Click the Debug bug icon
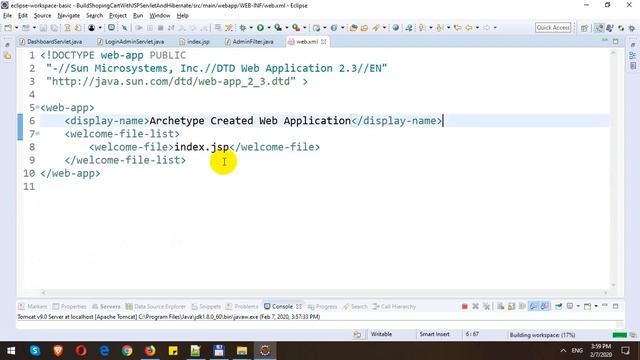This screenshot has width=640, height=360. point(242,28)
